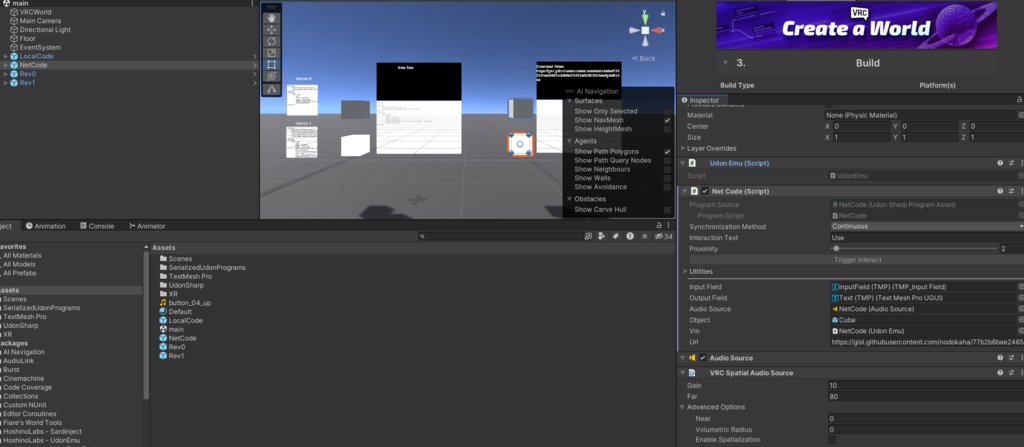Select the Rotate tool in scene toolbar
This screenshot has height=447, width=1024.
pos(272,41)
